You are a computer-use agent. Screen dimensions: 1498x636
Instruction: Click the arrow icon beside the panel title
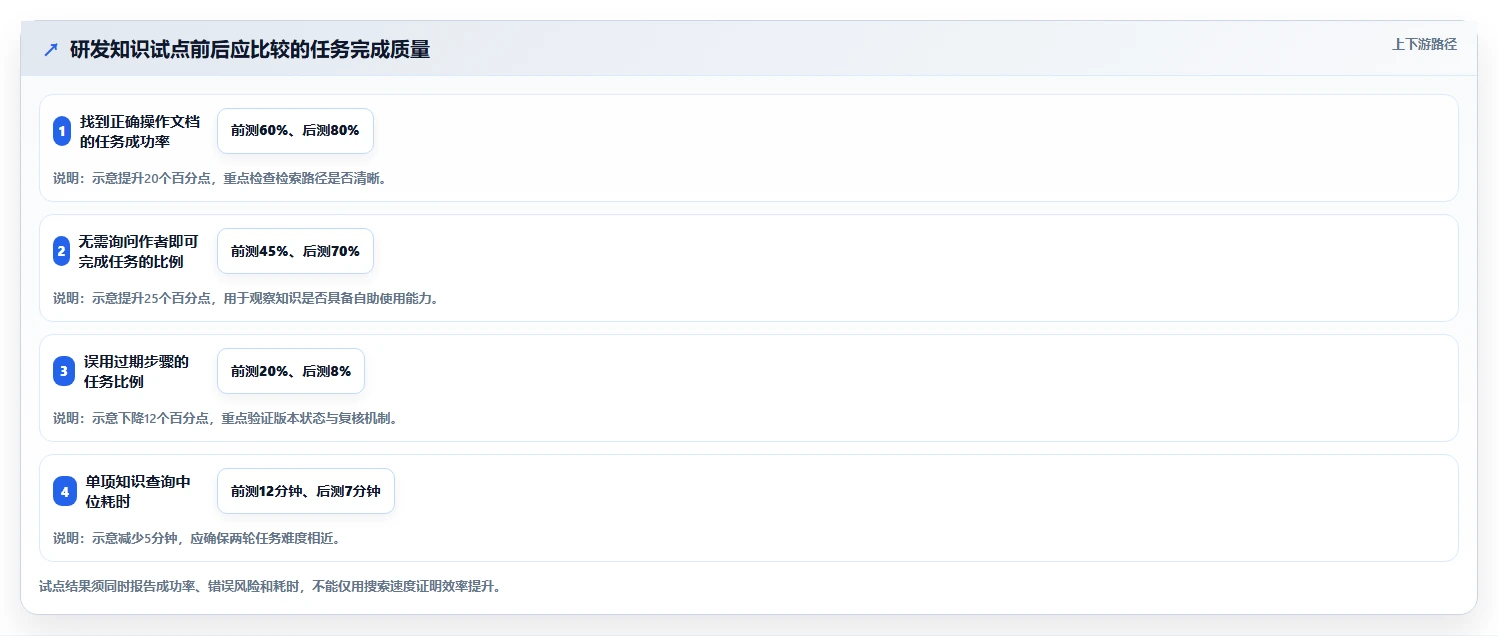[51, 50]
